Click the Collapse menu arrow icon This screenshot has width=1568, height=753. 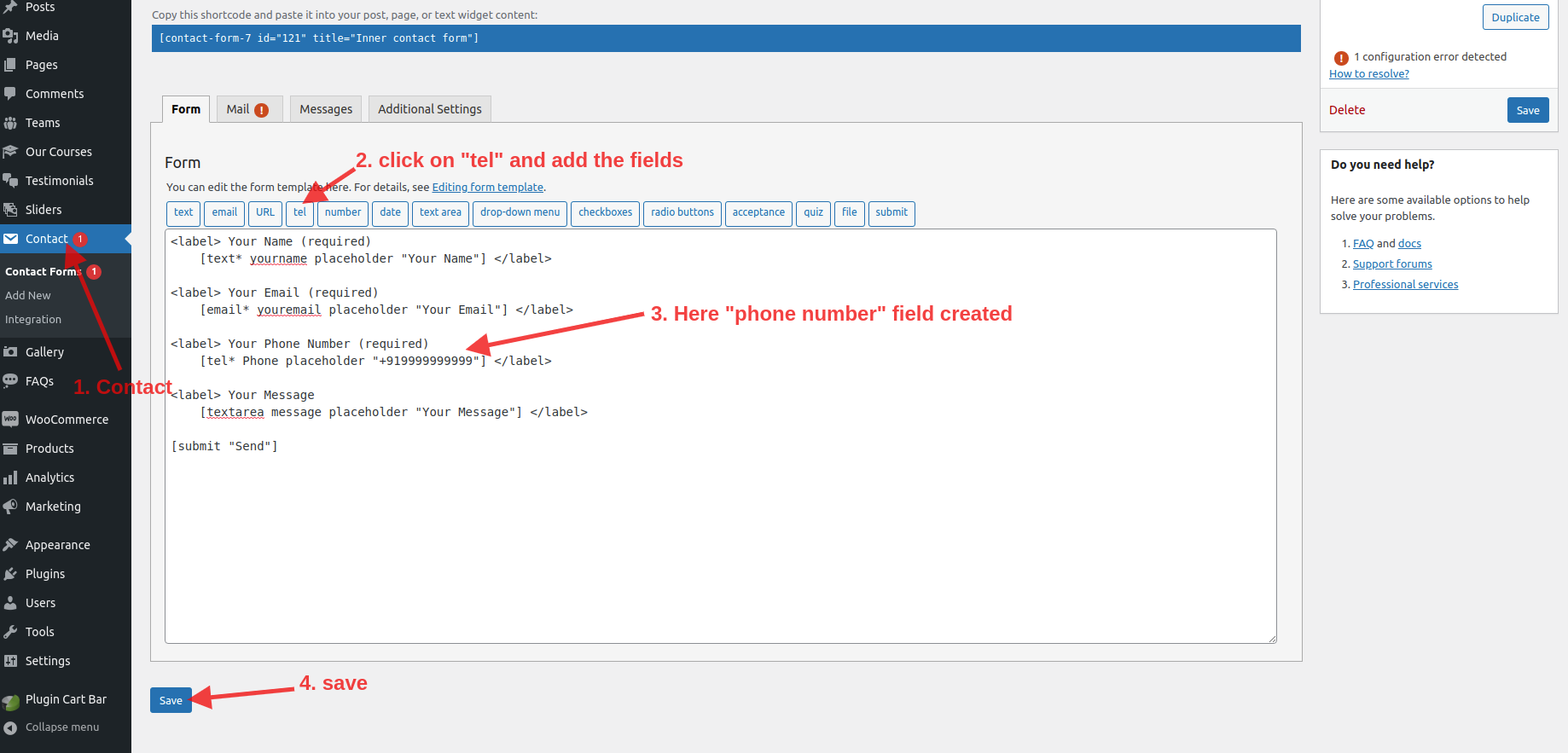(10, 727)
